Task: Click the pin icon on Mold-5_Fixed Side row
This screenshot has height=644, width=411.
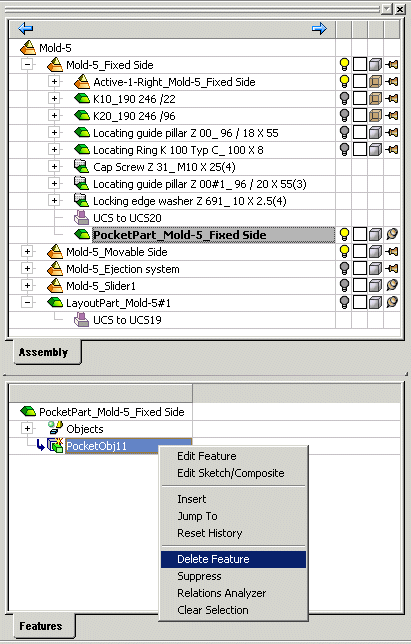Action: tap(392, 65)
